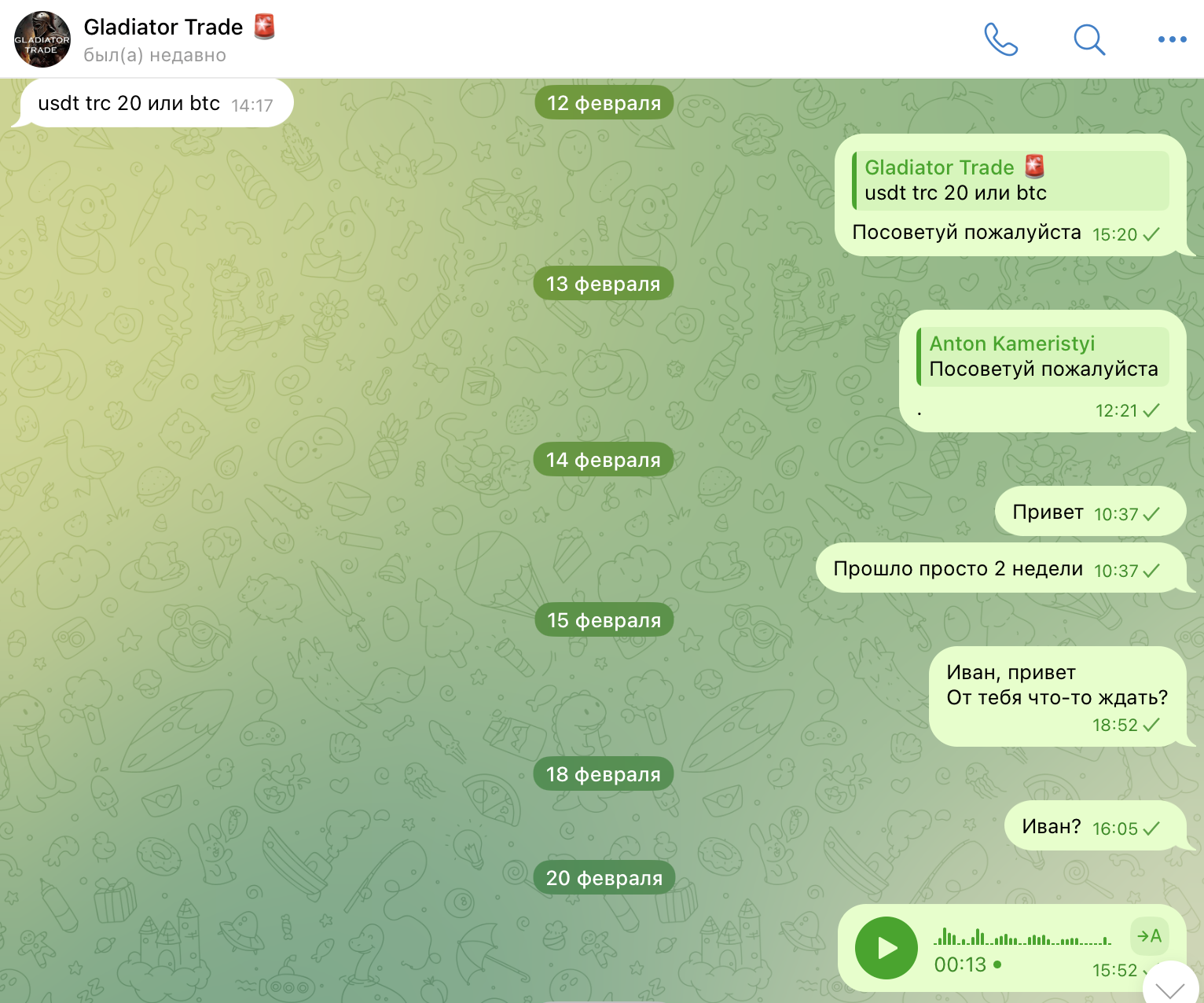Jump to the quoted Gladiator Trade reply
Viewport: 1204px width, 1003px height.
pyautogui.click(x=1011, y=180)
